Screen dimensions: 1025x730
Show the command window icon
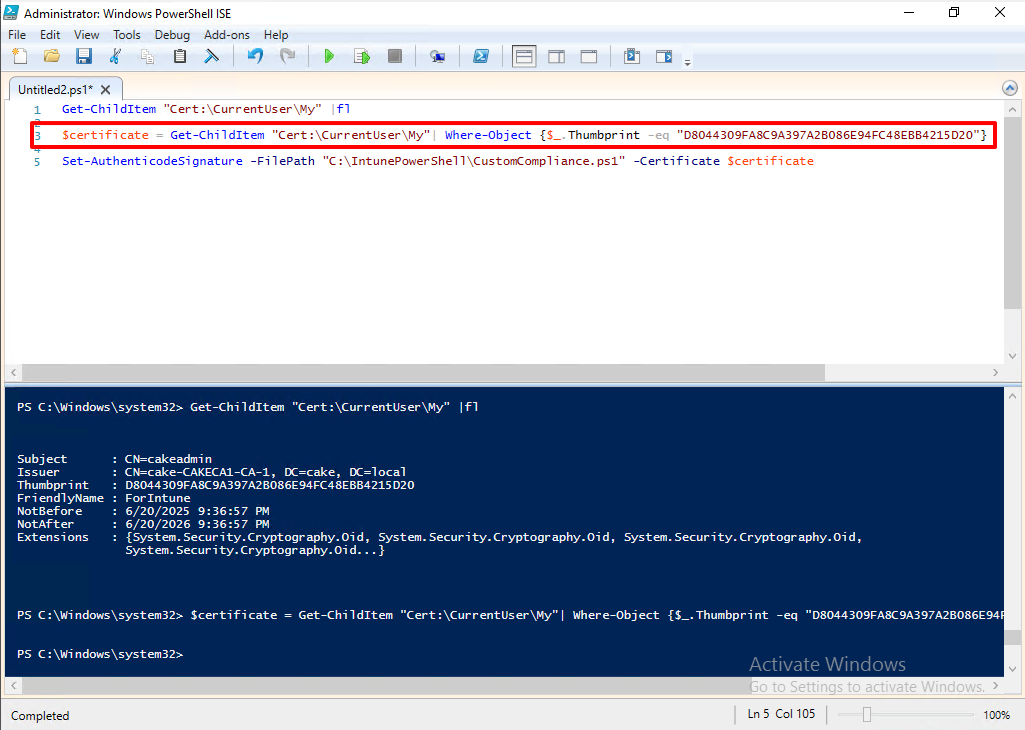pos(631,56)
